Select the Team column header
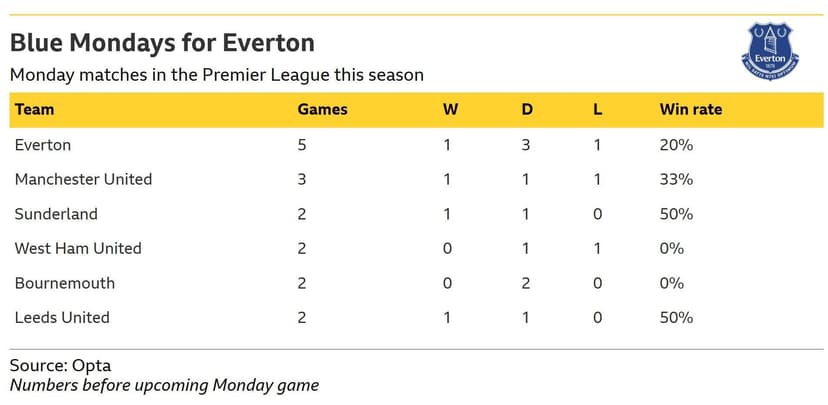 click(x=34, y=110)
